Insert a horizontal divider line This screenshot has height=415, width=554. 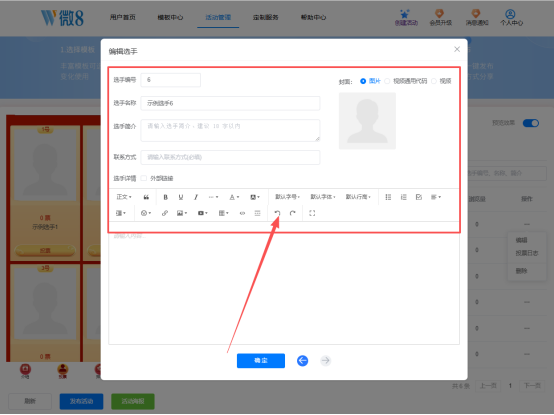pos(258,213)
